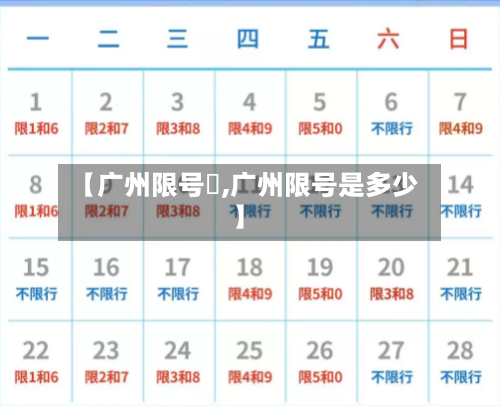Screen dimensions: 500x406
Task: Select date number 24
Action: (x=177, y=351)
